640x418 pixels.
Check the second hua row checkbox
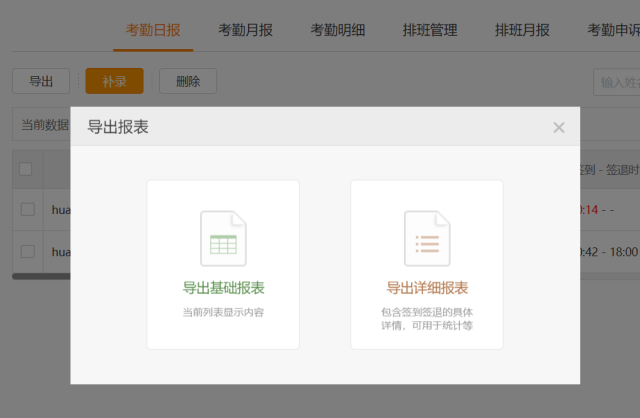click(x=28, y=251)
